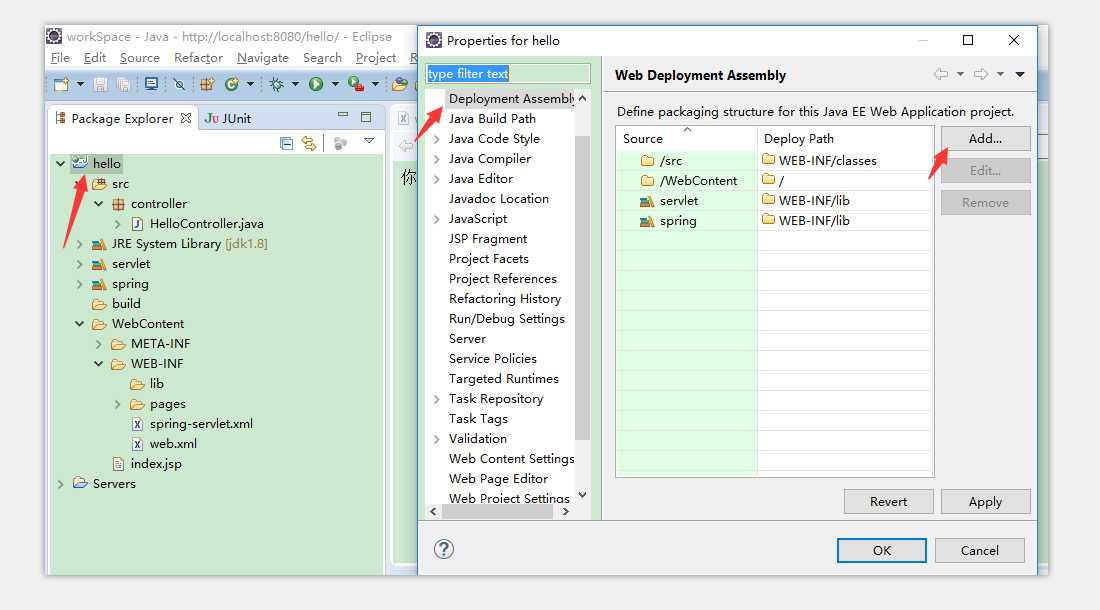Open the Debug dropdown arrow

click(x=295, y=84)
